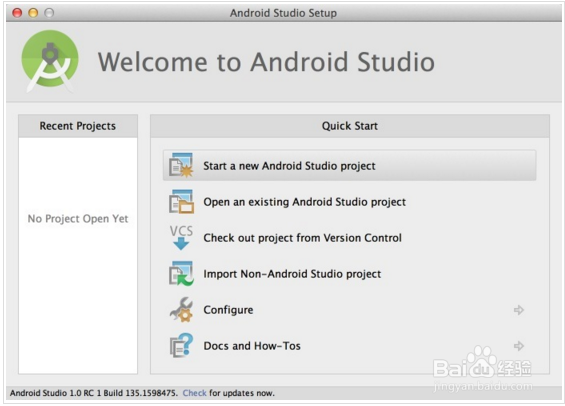The height and width of the screenshot is (406, 565).
Task: Start a new Android Studio project
Action: [x=349, y=165]
